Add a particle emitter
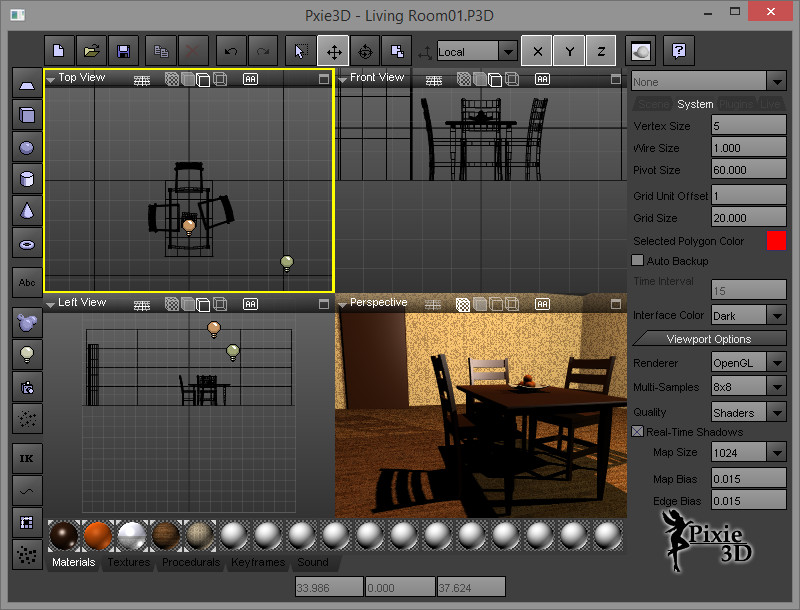 pos(27,419)
